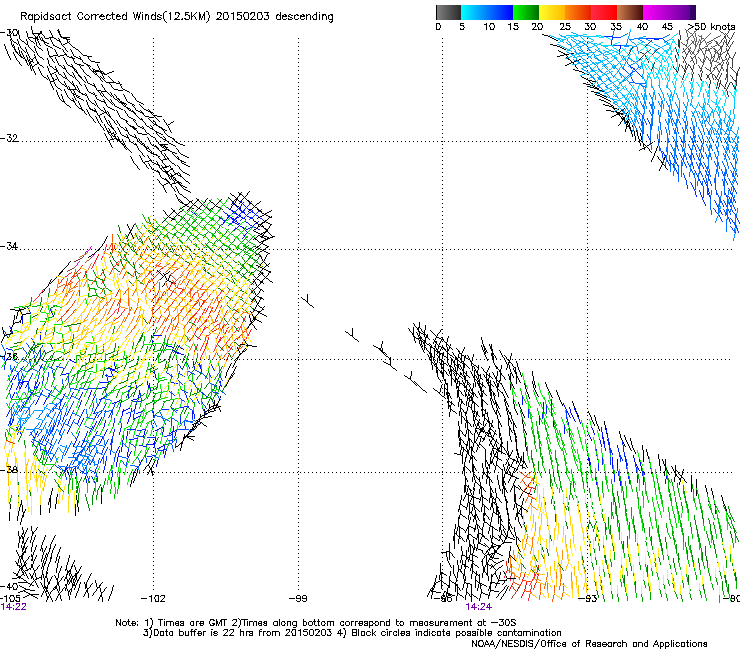
Task: Select the latitude label "-34"
Action: 9,246
